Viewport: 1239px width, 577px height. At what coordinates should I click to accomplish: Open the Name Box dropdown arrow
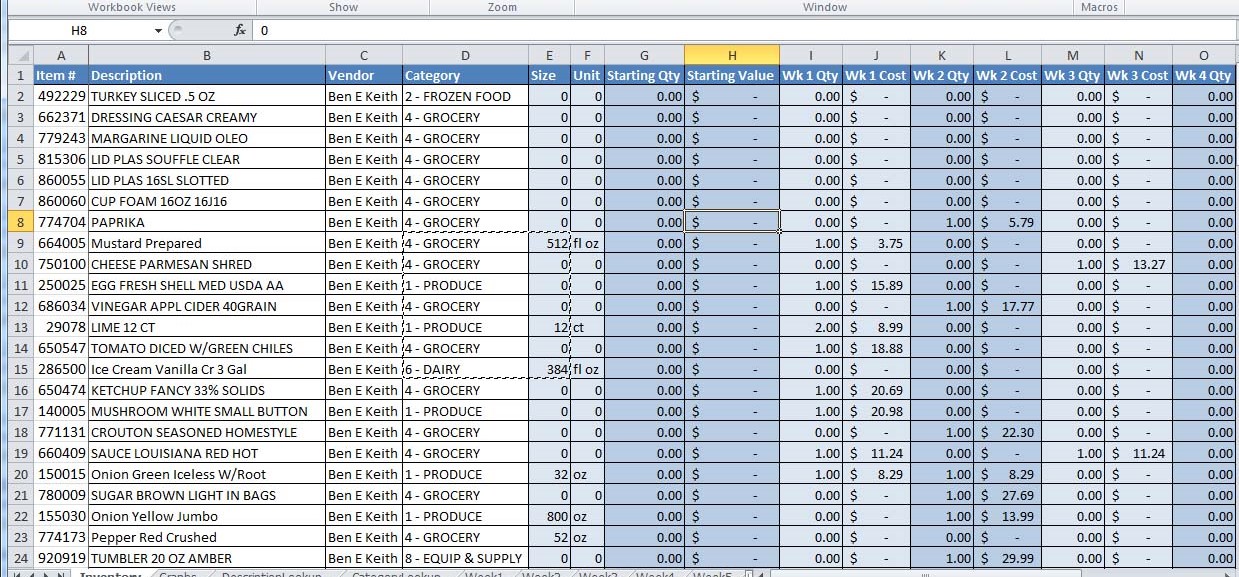click(x=156, y=30)
